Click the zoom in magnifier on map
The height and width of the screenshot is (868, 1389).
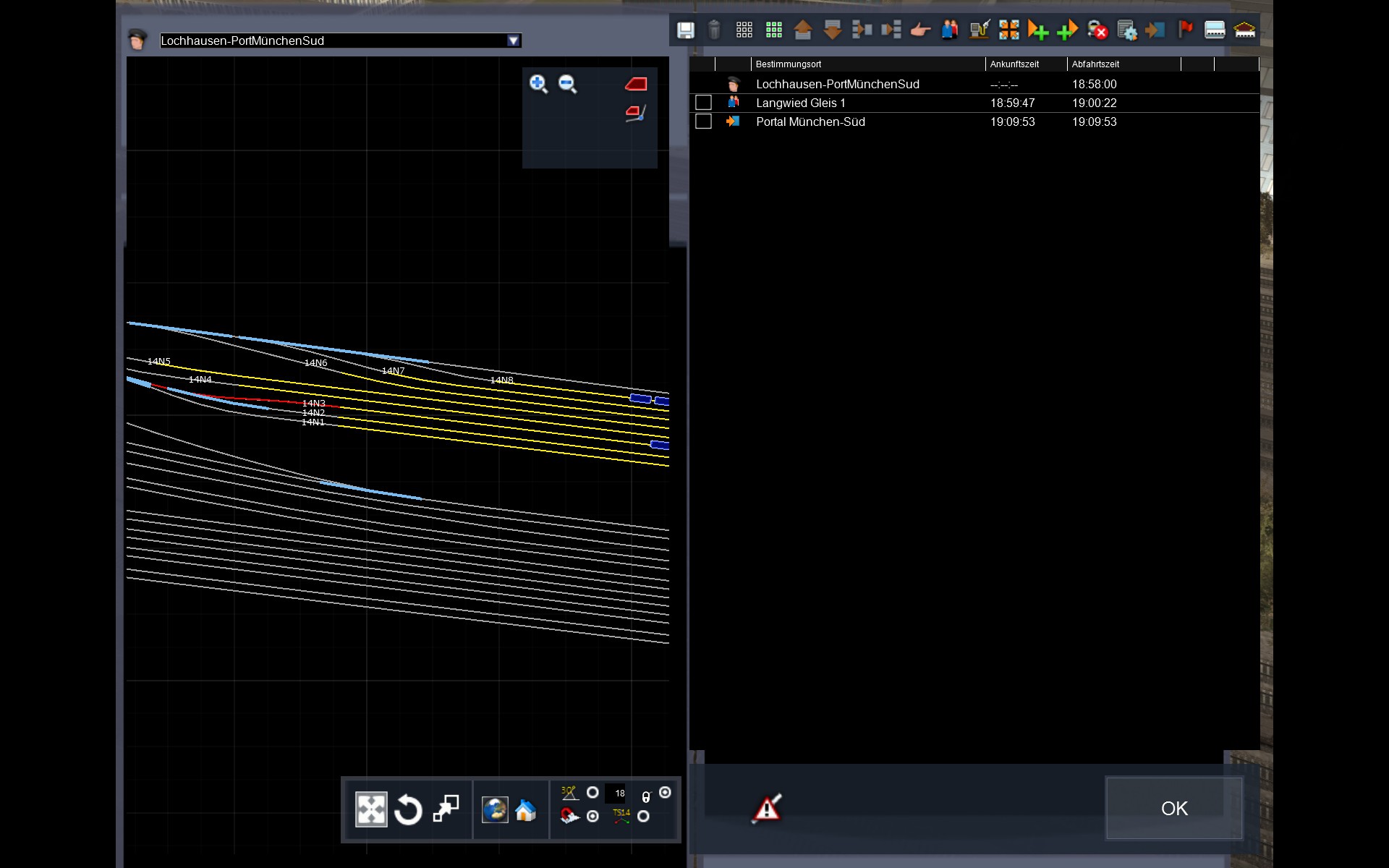pos(538,84)
